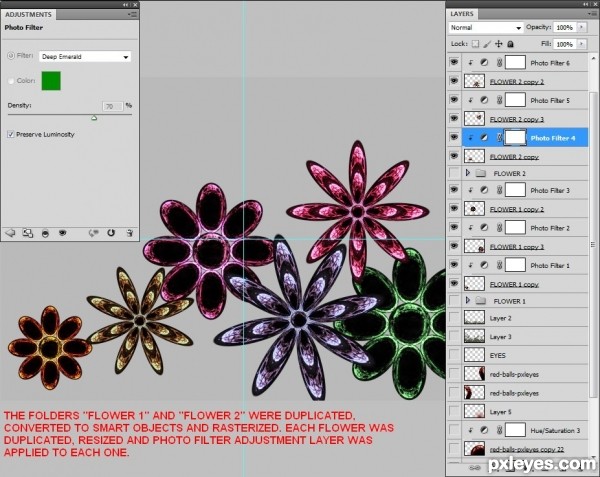Screen dimensions: 600x477
Task: Click mask link chain on Photo Filter 5
Action: tap(499, 100)
